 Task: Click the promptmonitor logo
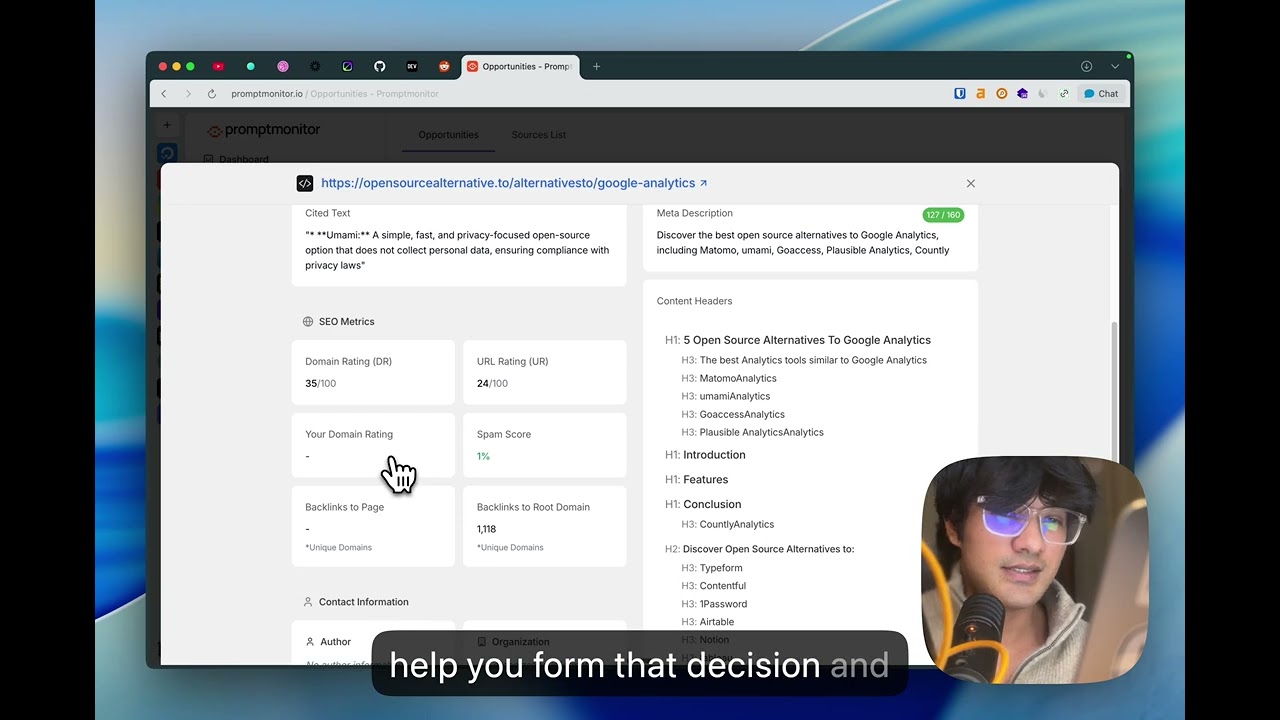click(264, 130)
